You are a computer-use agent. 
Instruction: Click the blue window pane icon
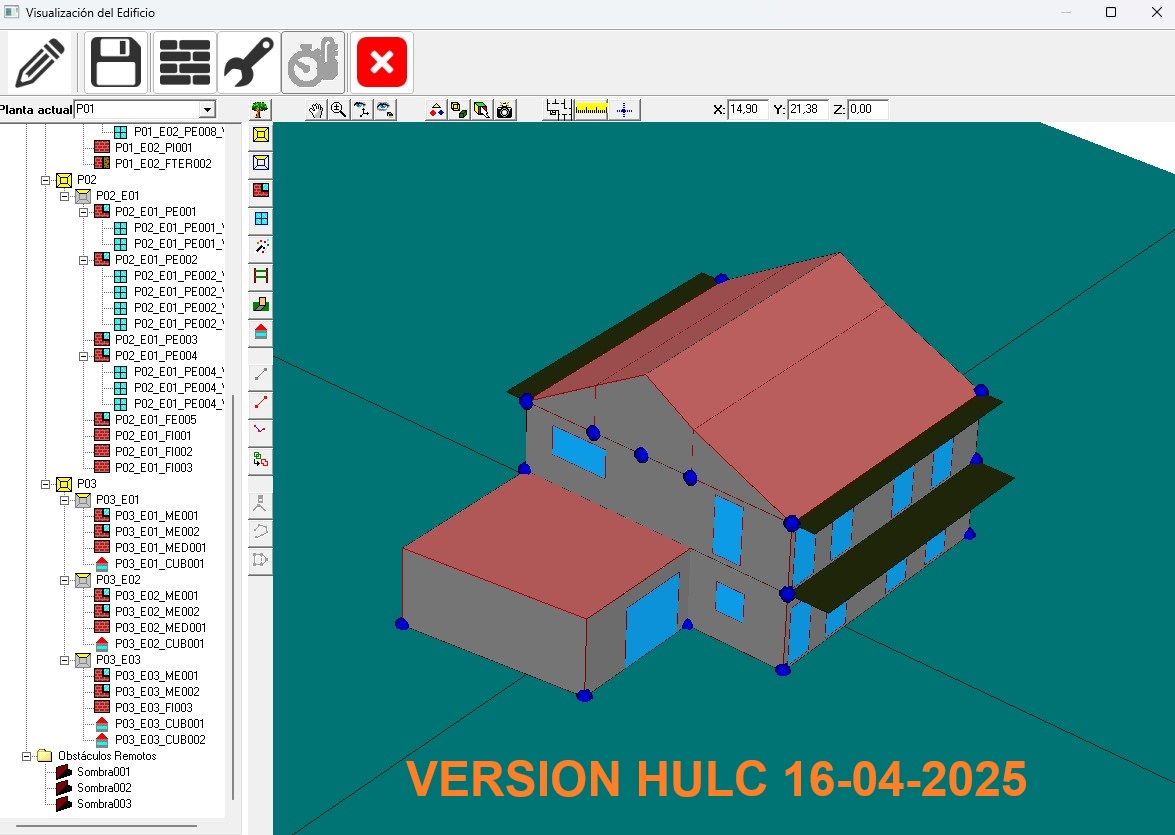click(261, 219)
